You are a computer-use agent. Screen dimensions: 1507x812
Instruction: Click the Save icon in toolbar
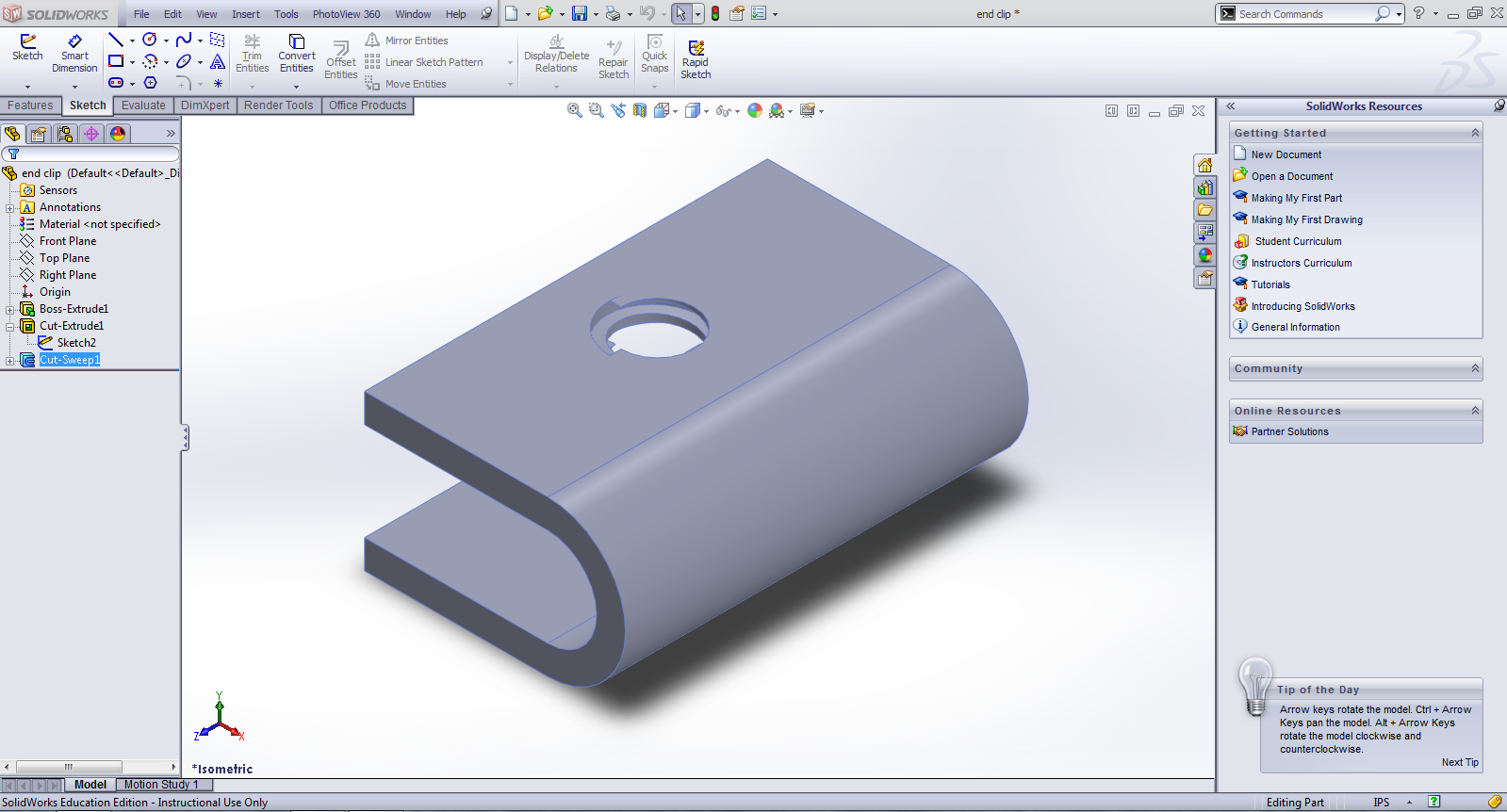[580, 13]
